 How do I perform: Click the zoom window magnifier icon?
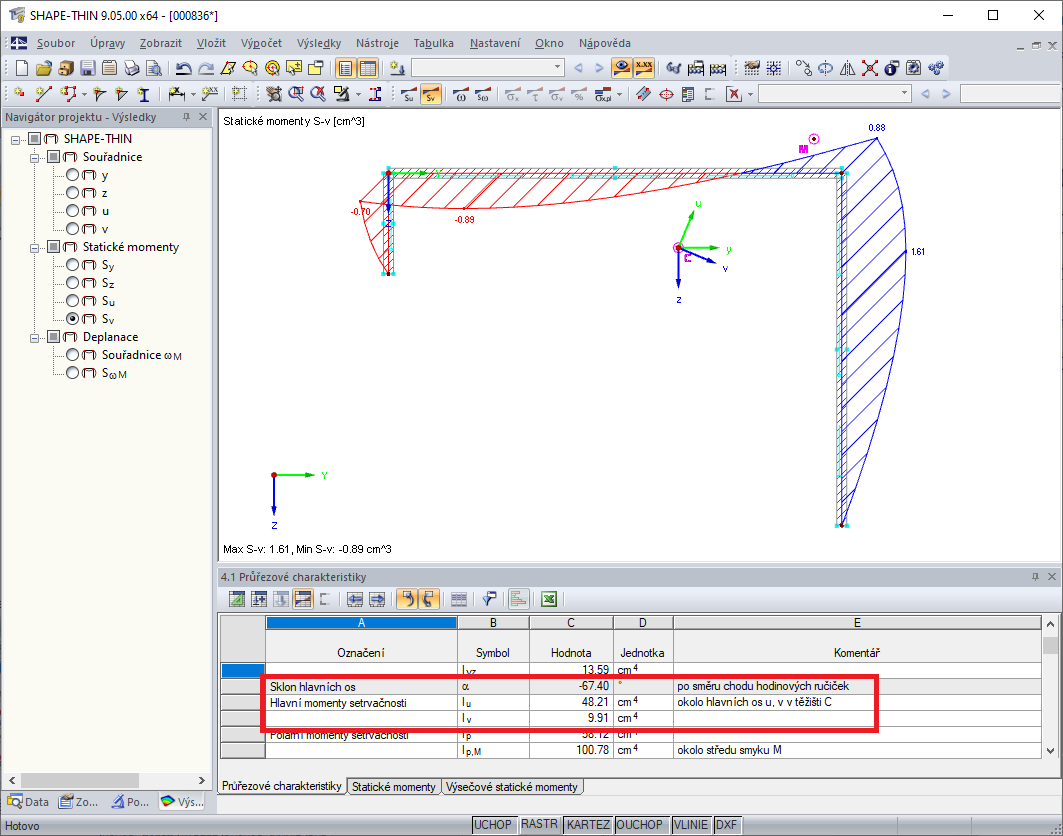[296, 94]
